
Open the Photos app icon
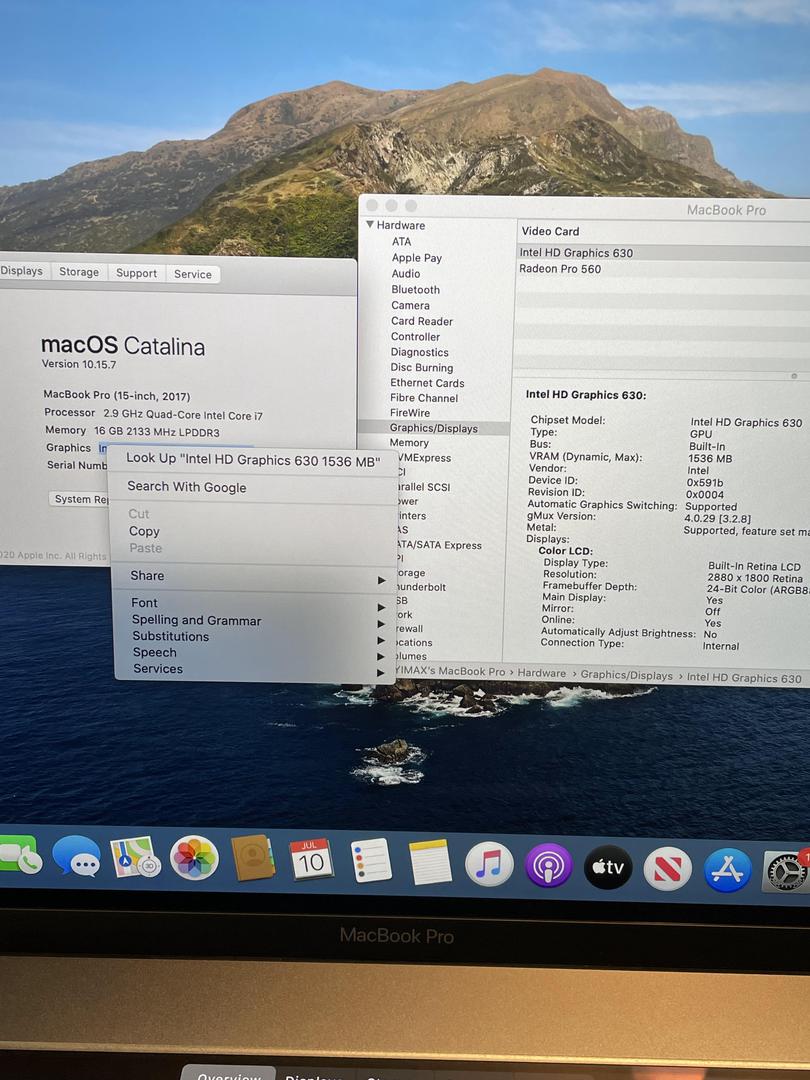194,858
